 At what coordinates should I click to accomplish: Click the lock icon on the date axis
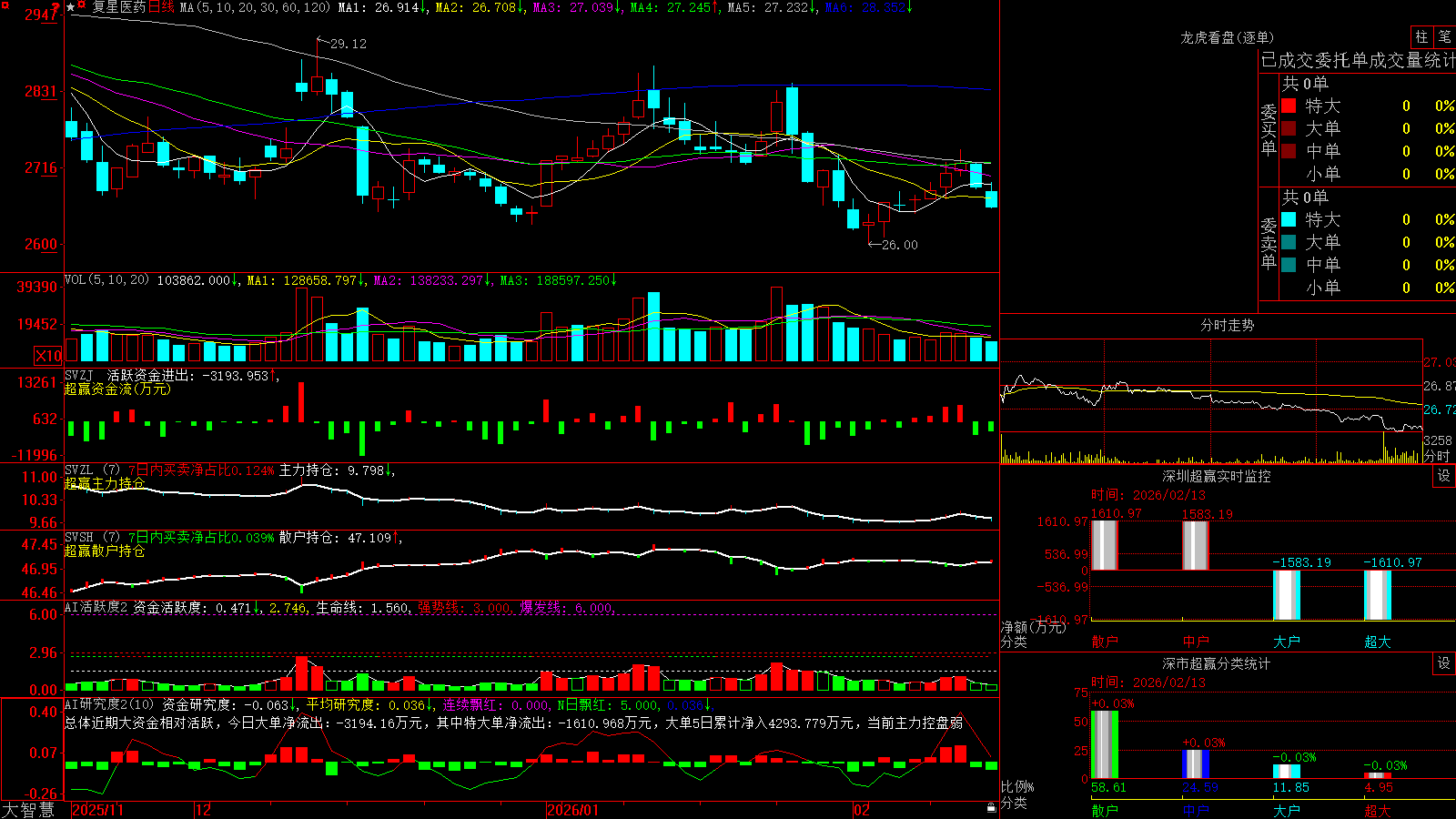coord(991,808)
